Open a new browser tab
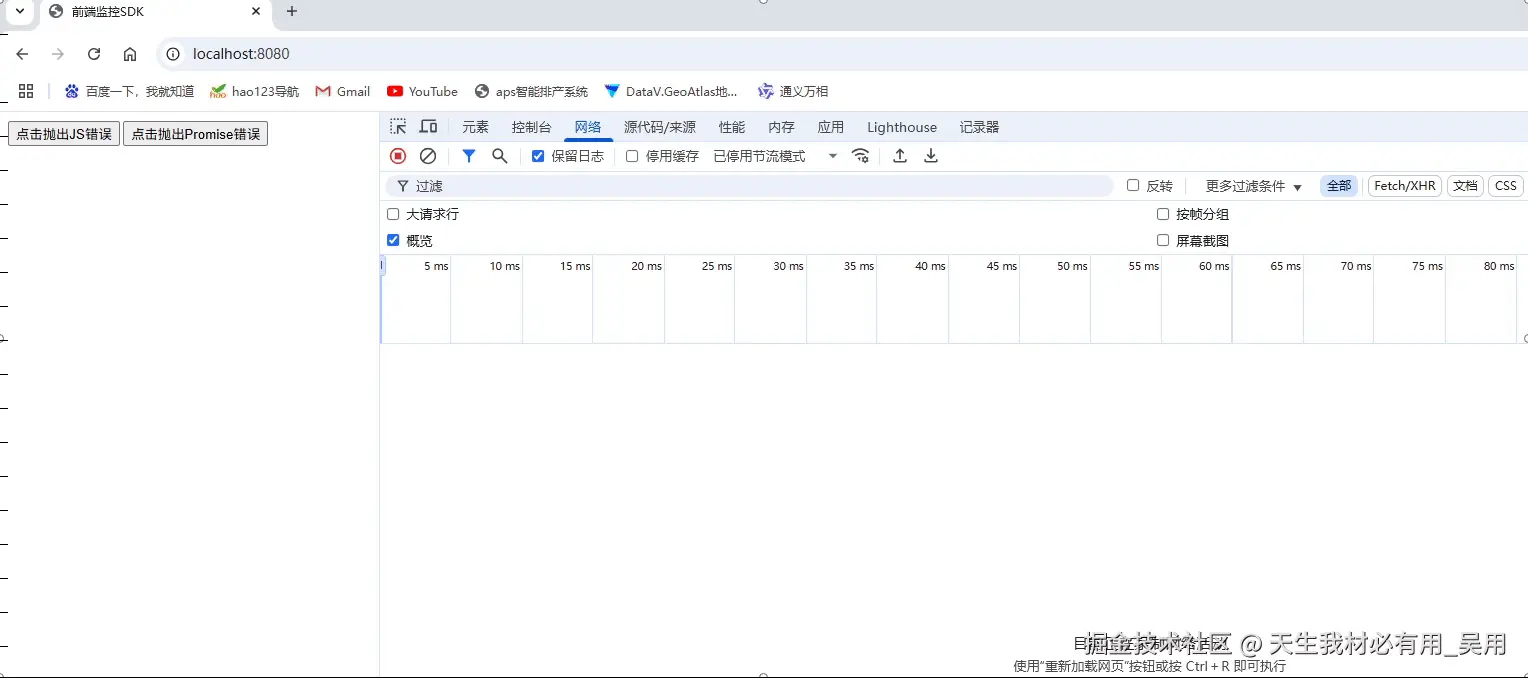This screenshot has height=678, width=1528. 292,12
